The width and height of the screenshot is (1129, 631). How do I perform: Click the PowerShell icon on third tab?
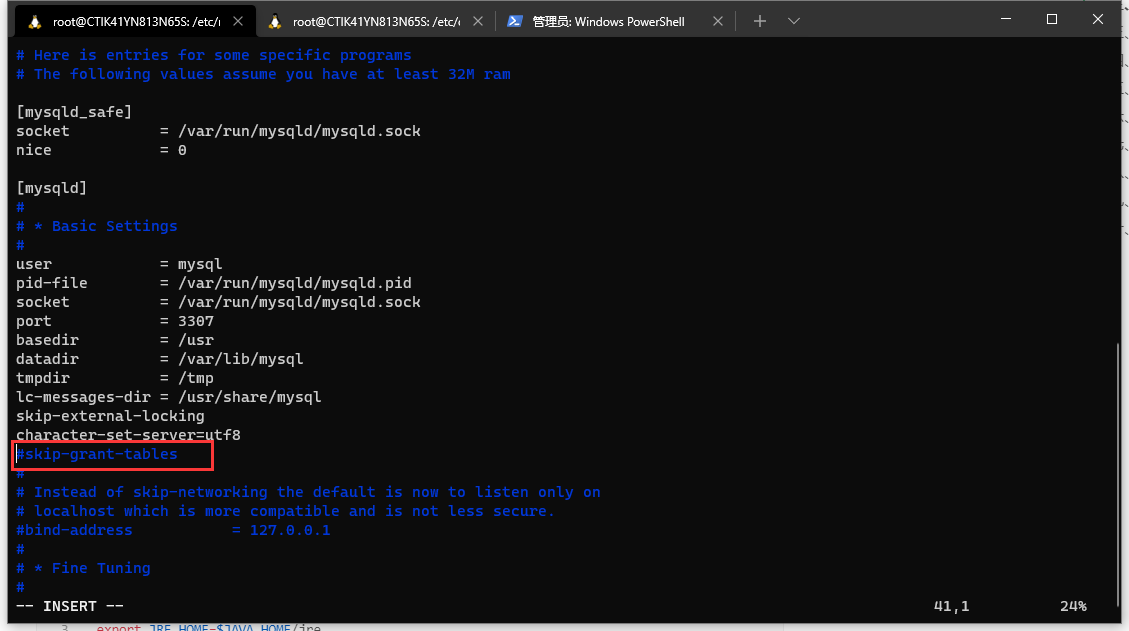click(514, 22)
